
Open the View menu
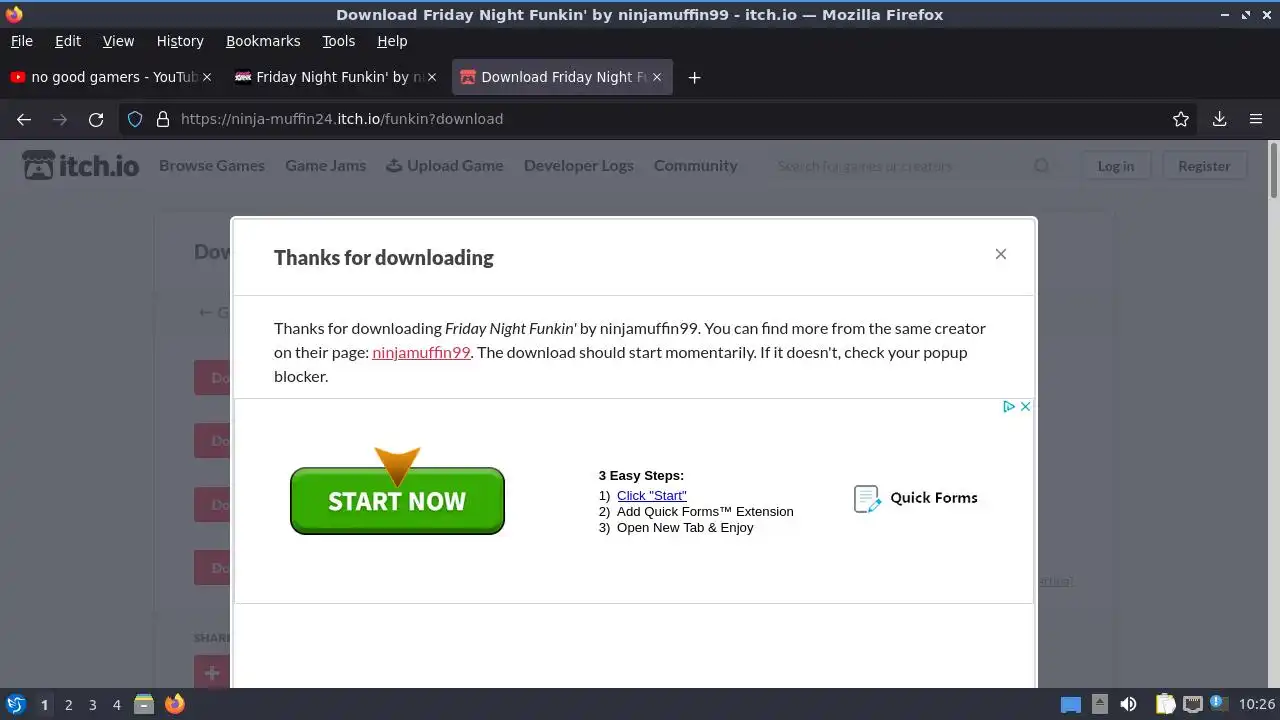[x=118, y=41]
